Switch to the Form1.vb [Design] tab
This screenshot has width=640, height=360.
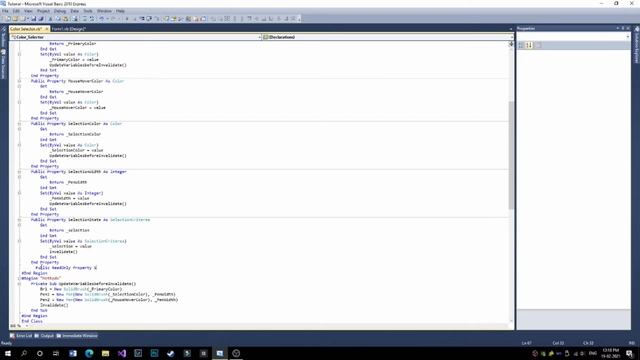click(68, 29)
